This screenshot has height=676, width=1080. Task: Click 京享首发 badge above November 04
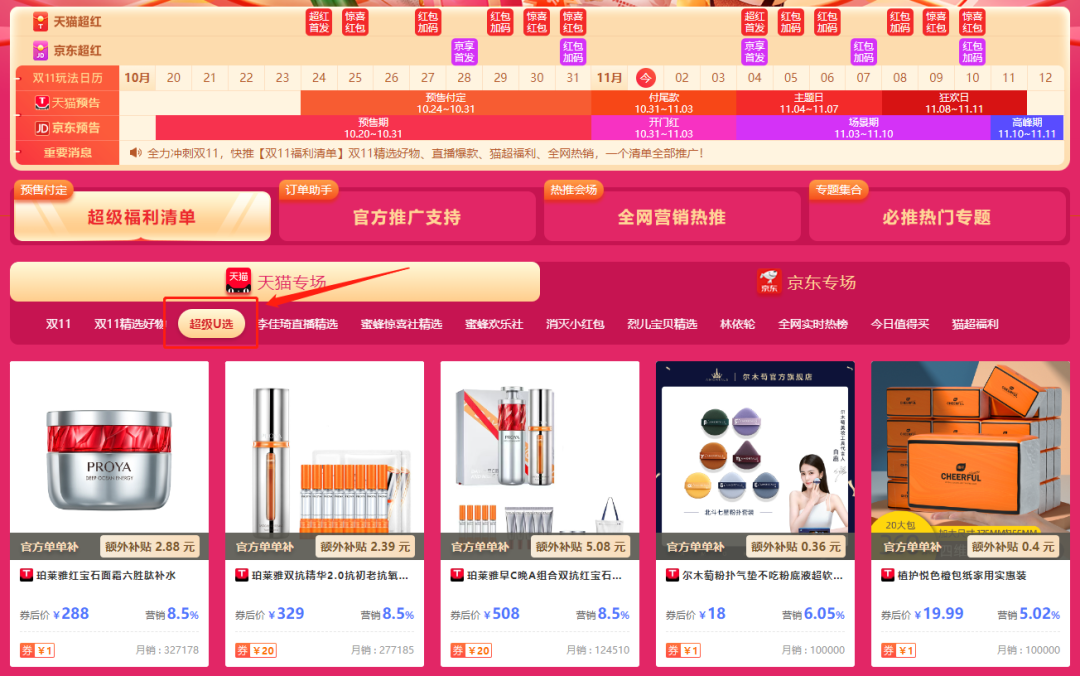tap(754, 52)
